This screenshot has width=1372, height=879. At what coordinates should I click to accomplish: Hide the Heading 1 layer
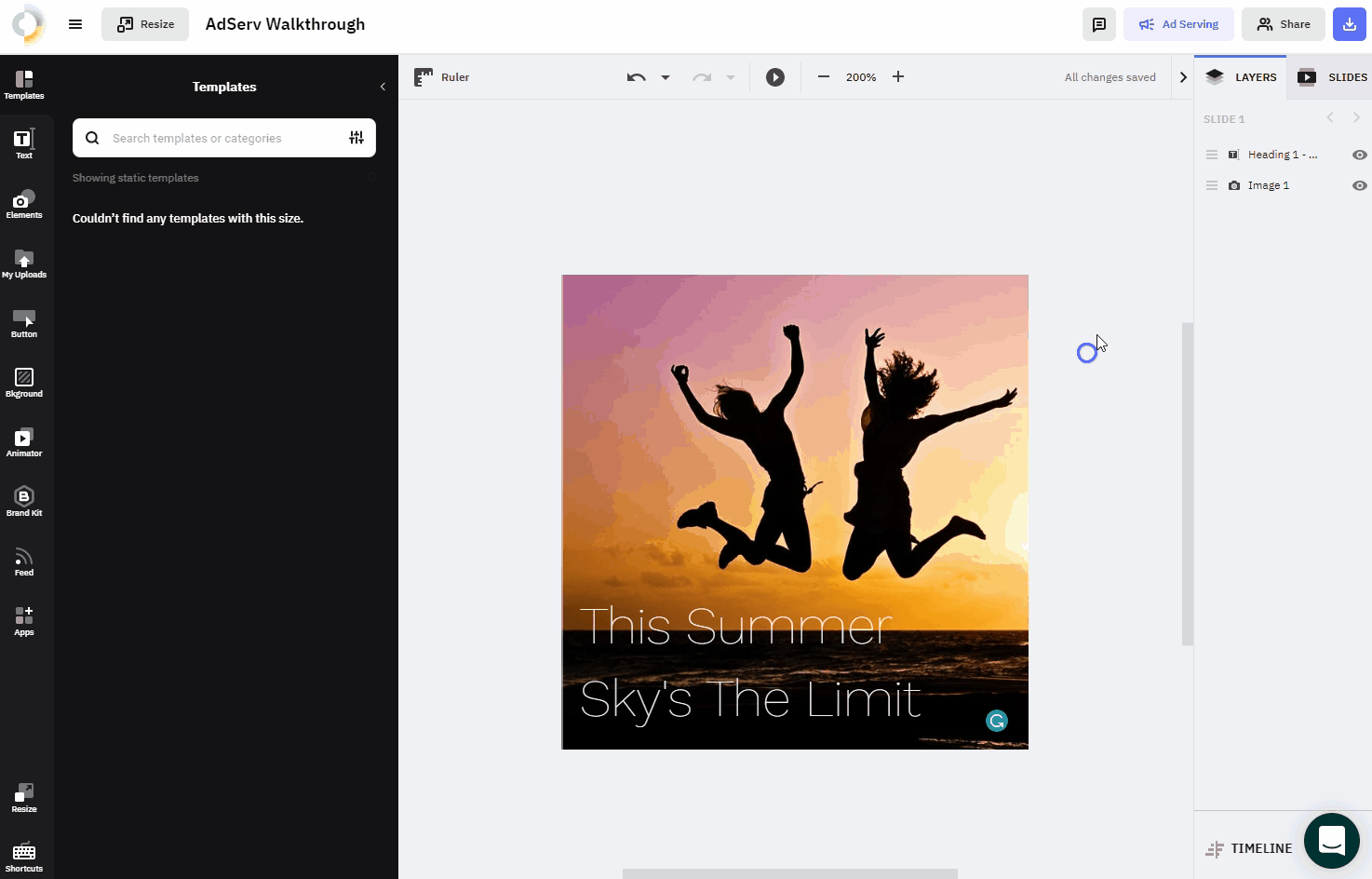coord(1360,155)
